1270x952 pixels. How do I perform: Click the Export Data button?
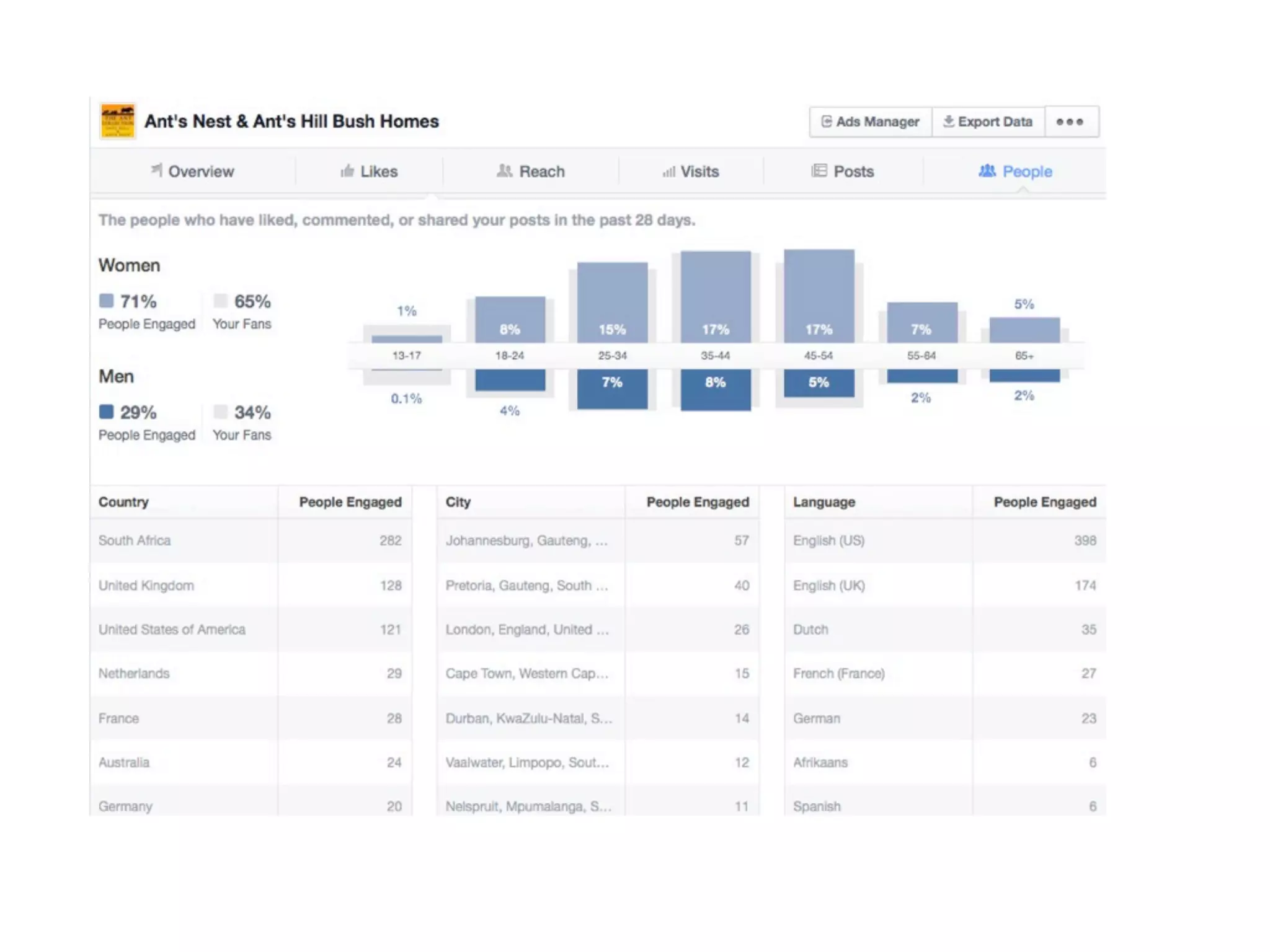988,121
